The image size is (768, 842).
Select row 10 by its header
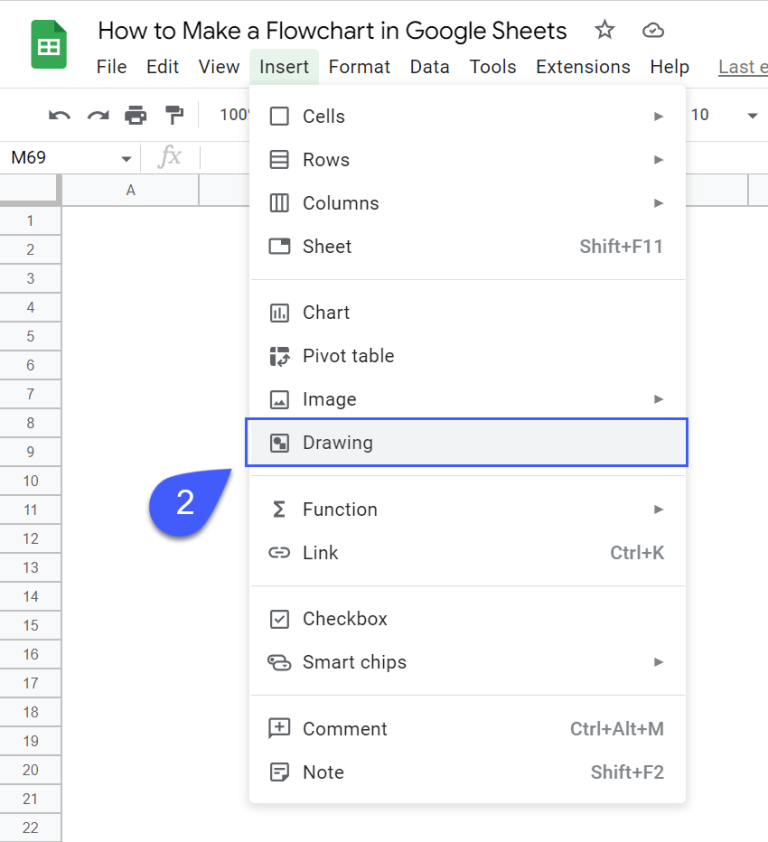(30, 480)
